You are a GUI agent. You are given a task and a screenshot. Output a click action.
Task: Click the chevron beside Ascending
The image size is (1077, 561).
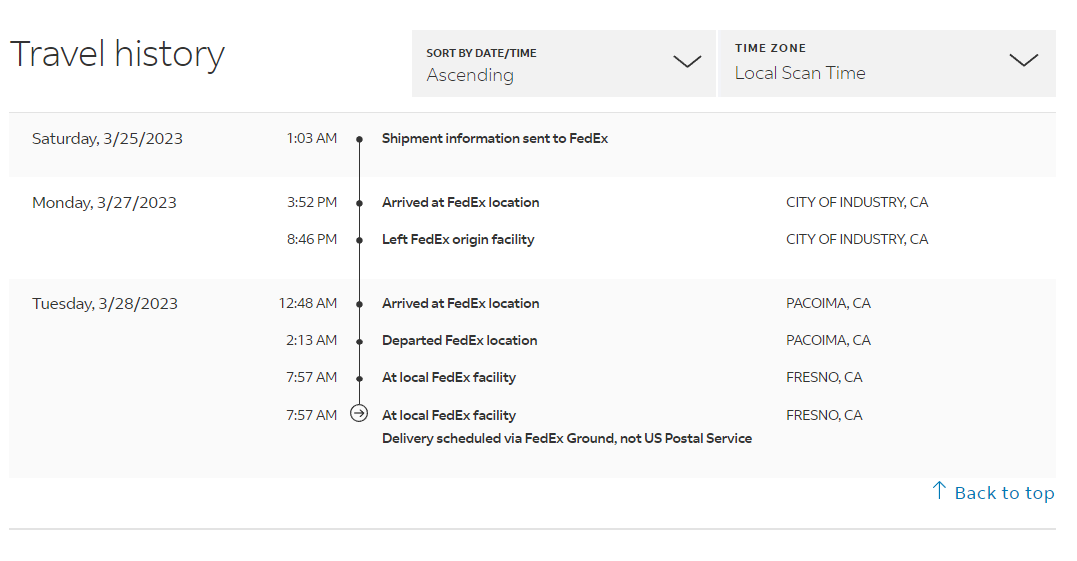click(687, 62)
